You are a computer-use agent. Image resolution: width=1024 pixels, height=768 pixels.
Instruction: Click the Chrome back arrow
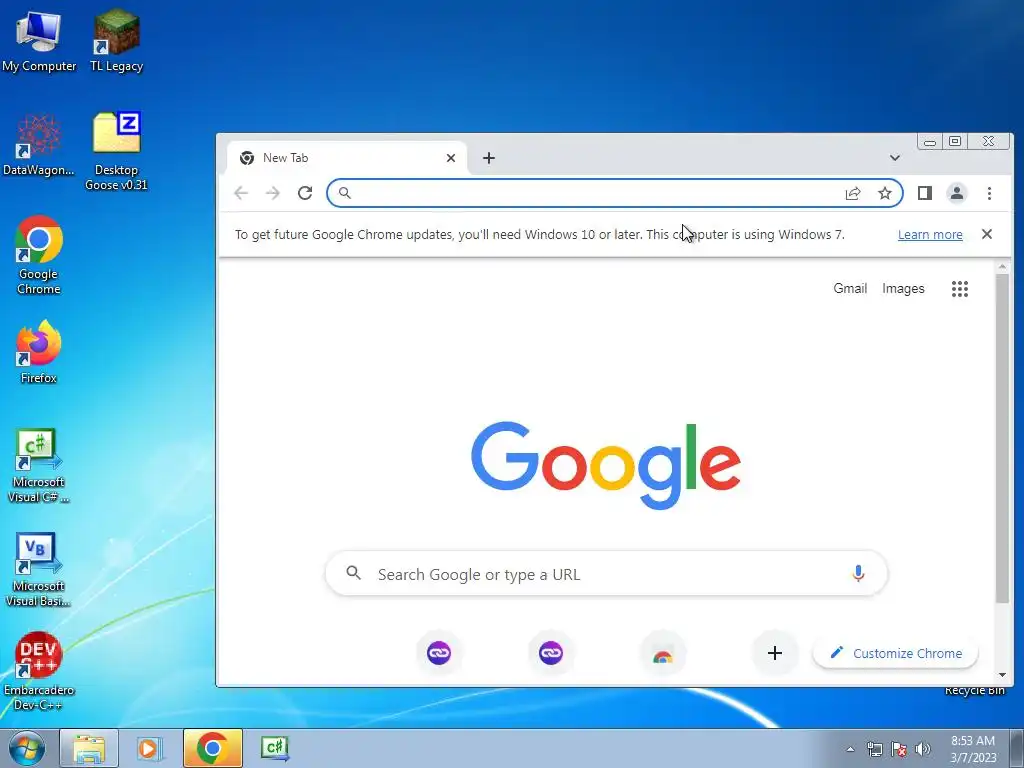[x=241, y=193]
